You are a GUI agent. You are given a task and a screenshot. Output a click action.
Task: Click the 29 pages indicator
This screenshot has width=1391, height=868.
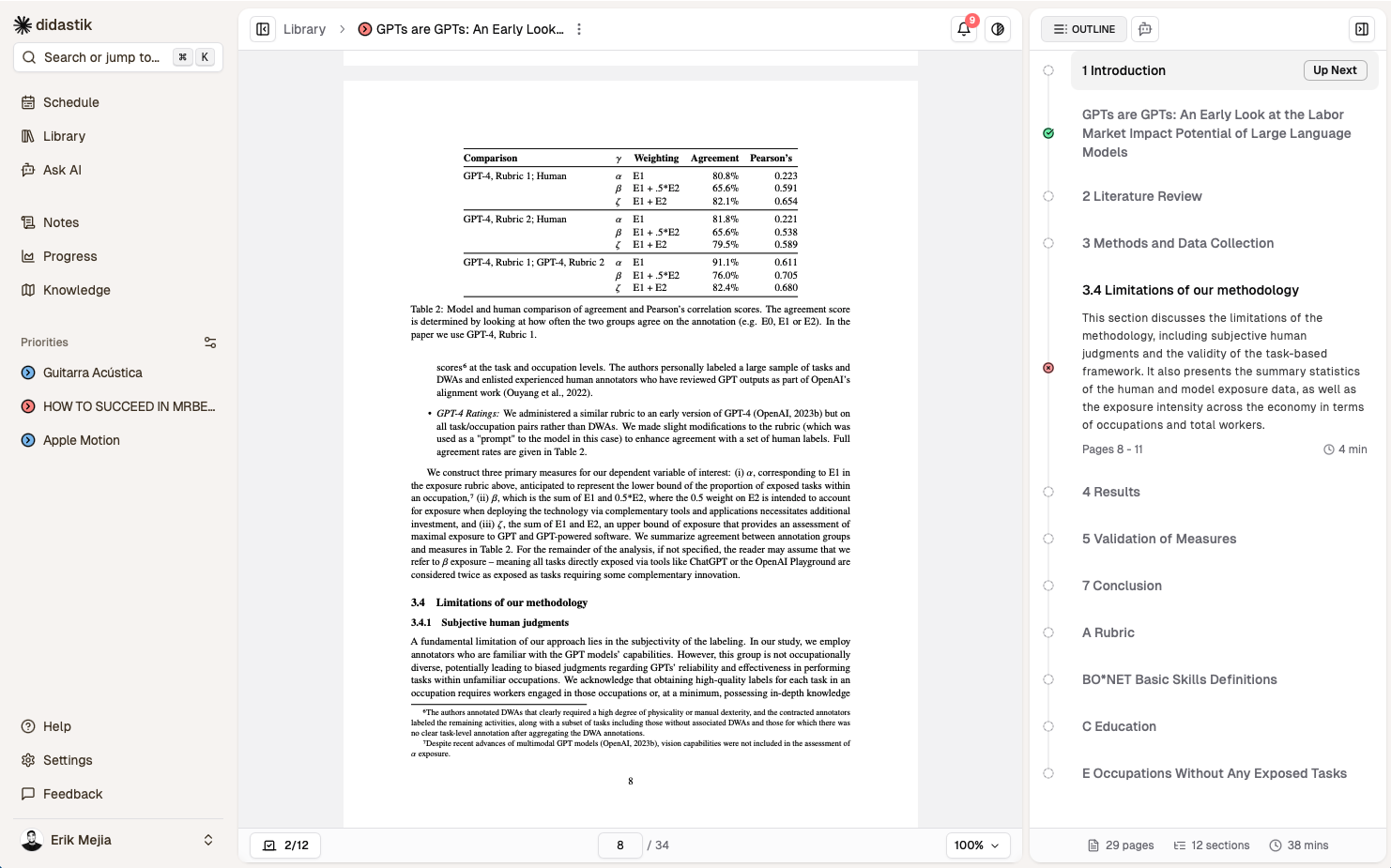tap(1121, 845)
